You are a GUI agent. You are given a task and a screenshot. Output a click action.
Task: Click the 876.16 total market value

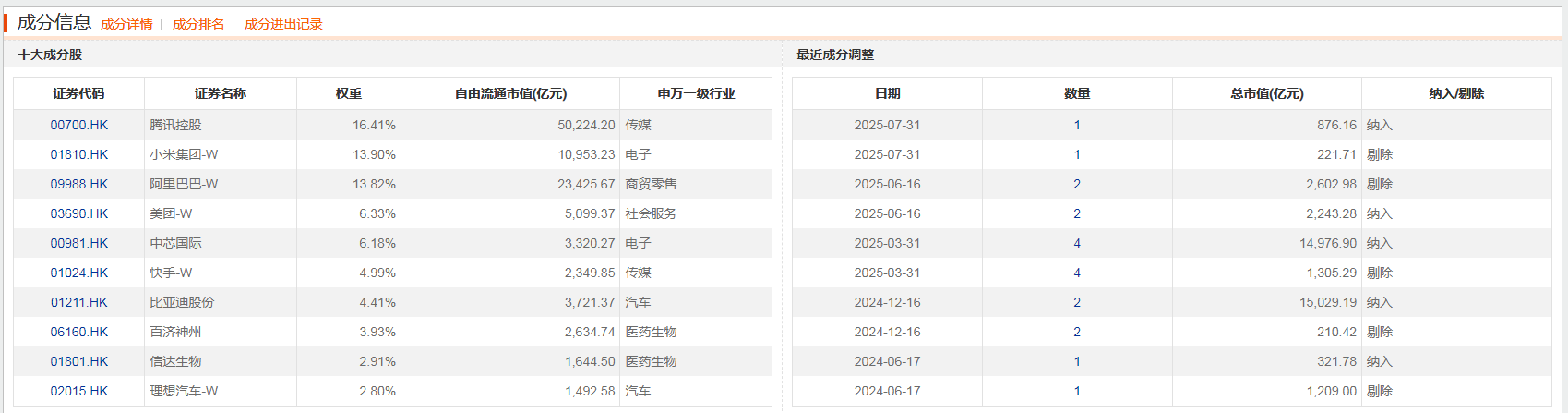(x=1336, y=125)
